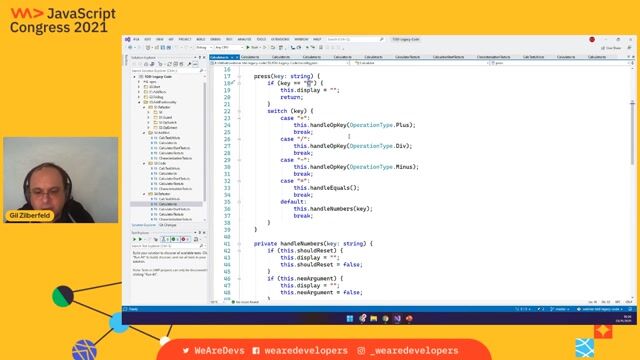Image resolution: width=640 pixels, height=360 pixels.
Task: Switch to the CalcTestUtil editor tab
Action: [x=533, y=57]
